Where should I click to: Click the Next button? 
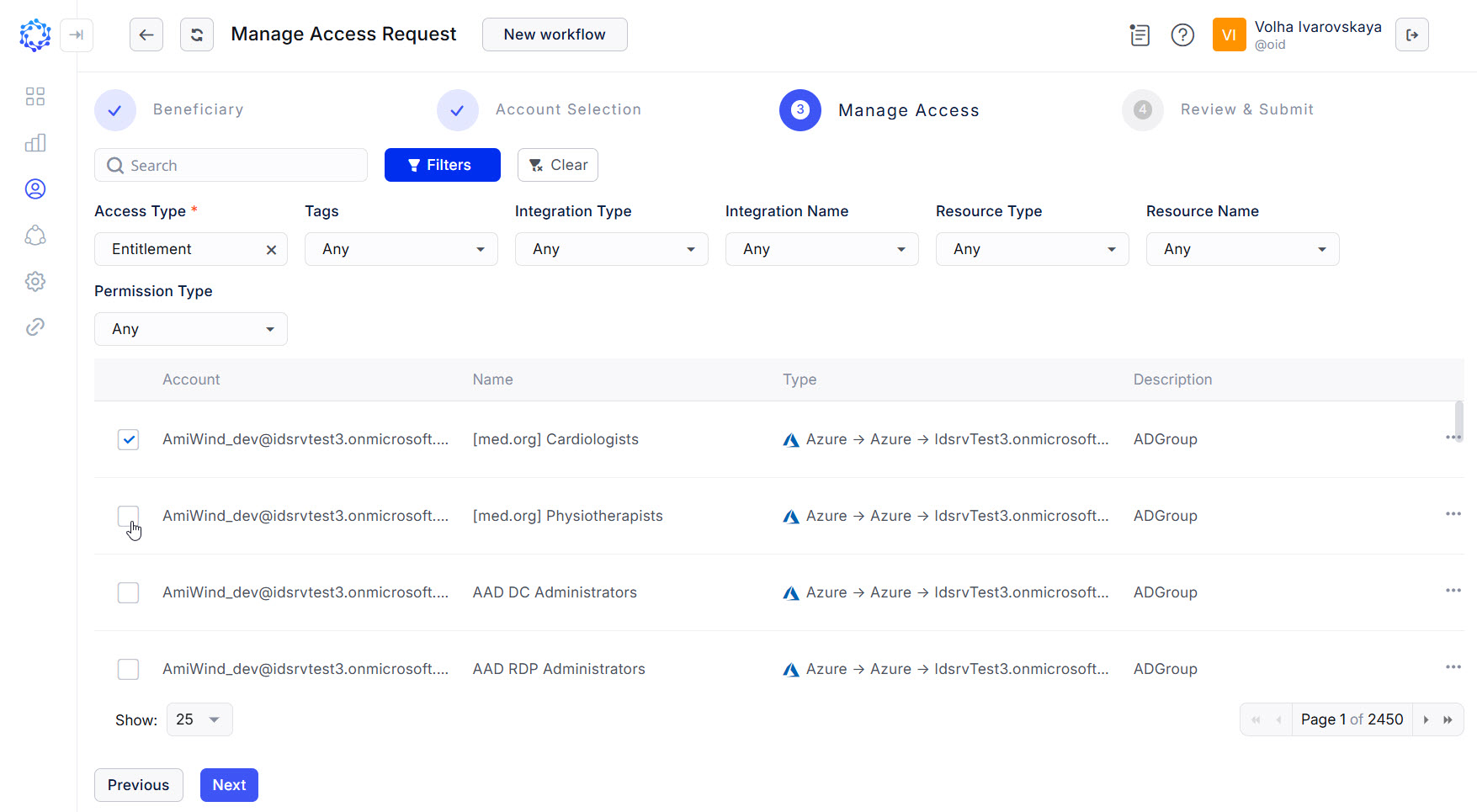(229, 785)
